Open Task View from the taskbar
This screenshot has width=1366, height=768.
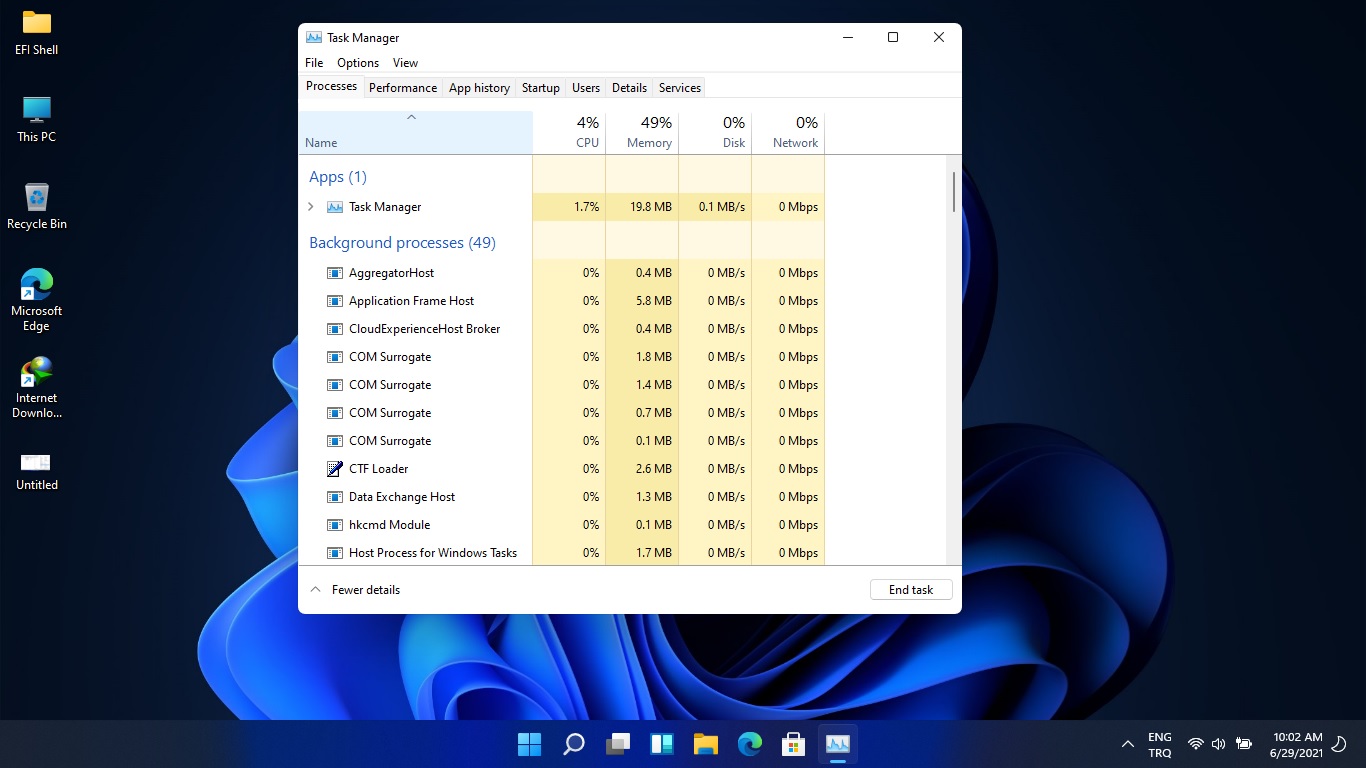618,744
